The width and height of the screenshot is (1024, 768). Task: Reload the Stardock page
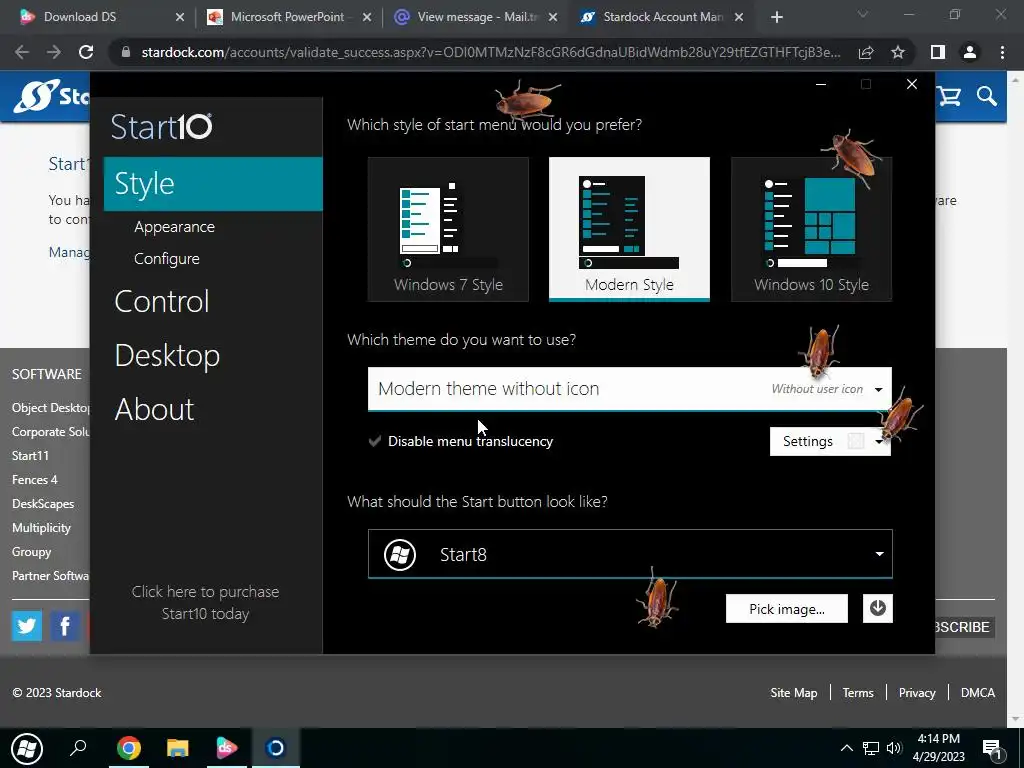tap(86, 52)
